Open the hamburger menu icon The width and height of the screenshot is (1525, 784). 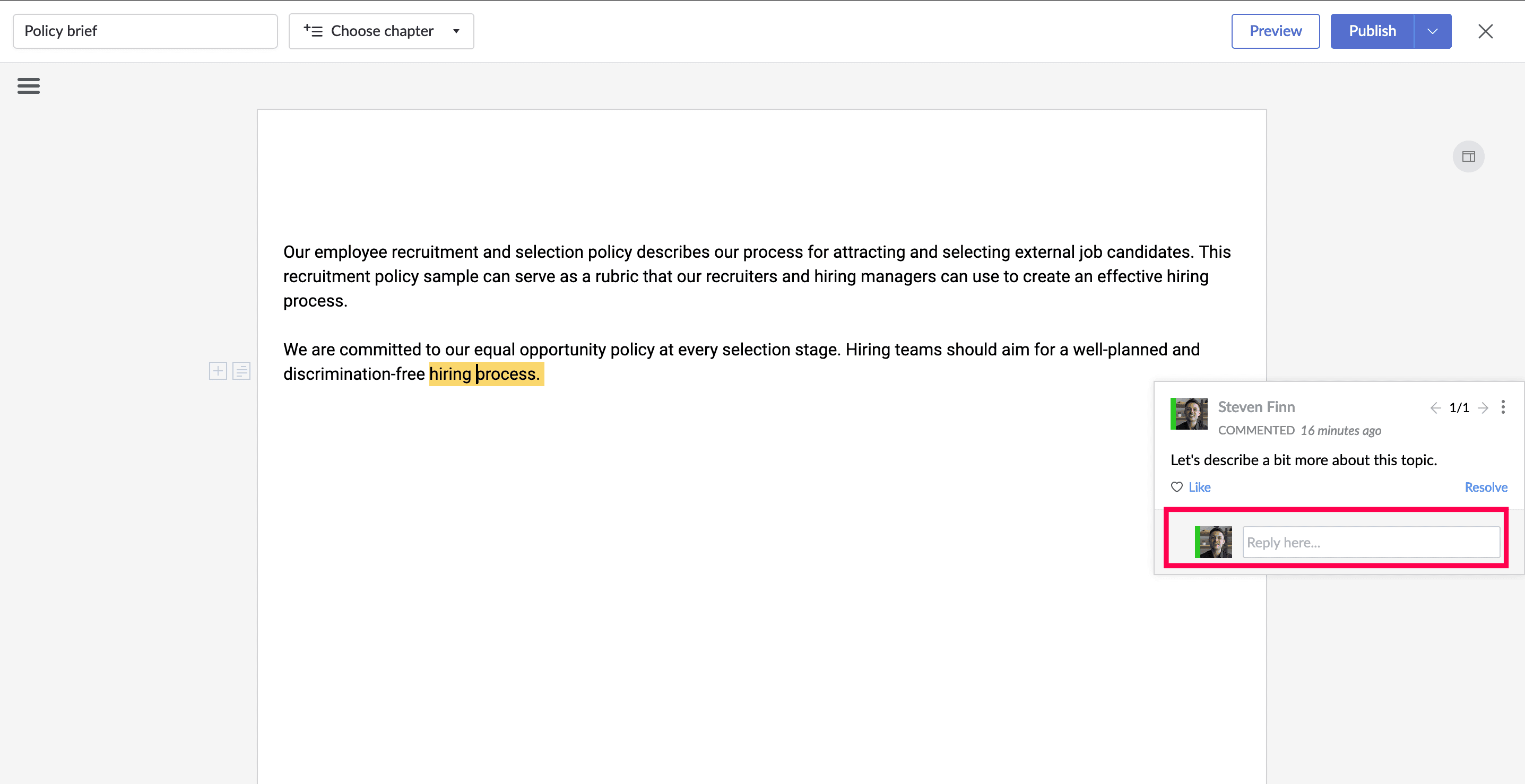coord(29,86)
